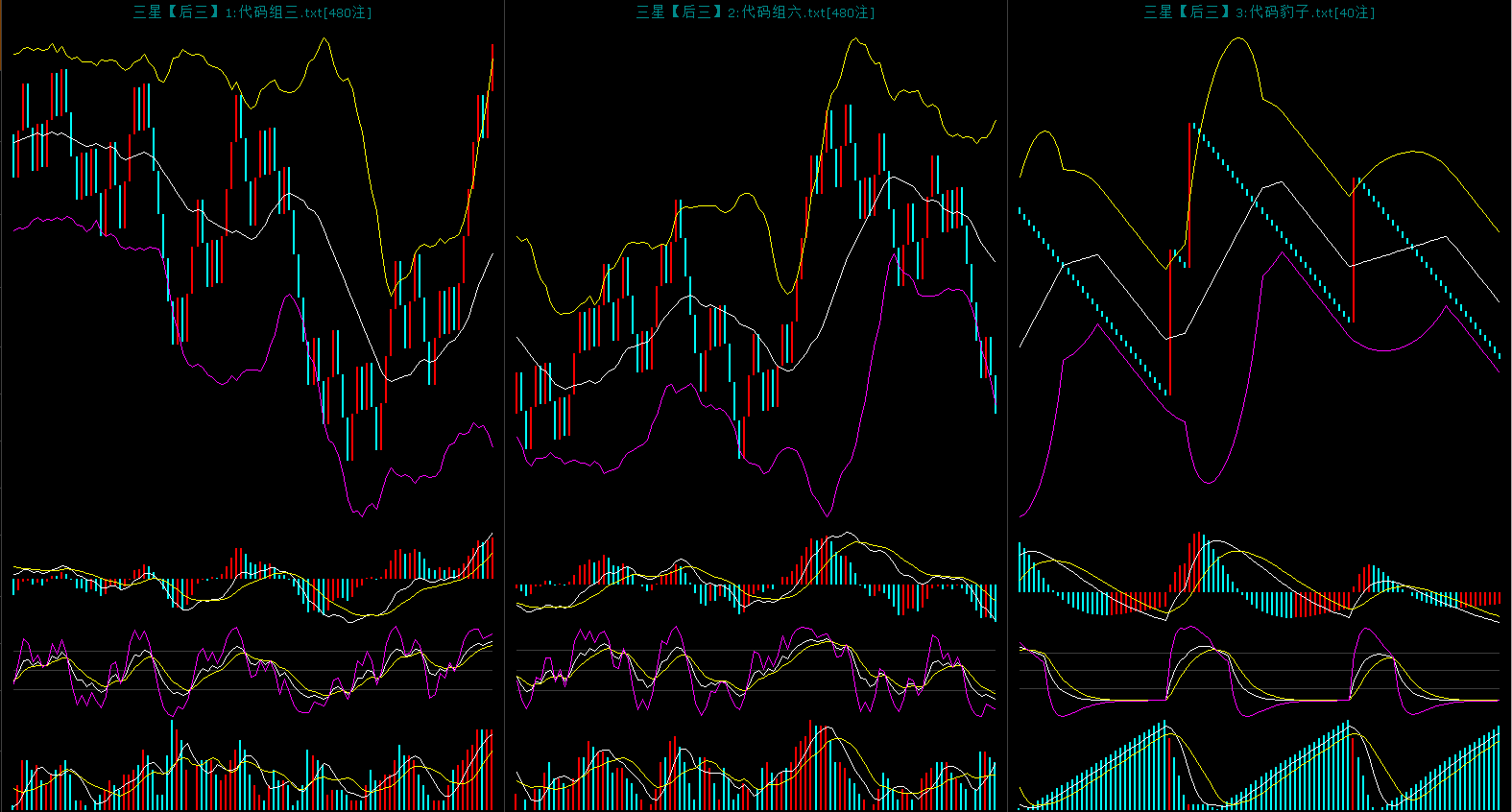Viewport: 1512px width, 812px height.
Task: Select the MACD histogram in 代码豹子 panel
Action: tap(1259, 579)
